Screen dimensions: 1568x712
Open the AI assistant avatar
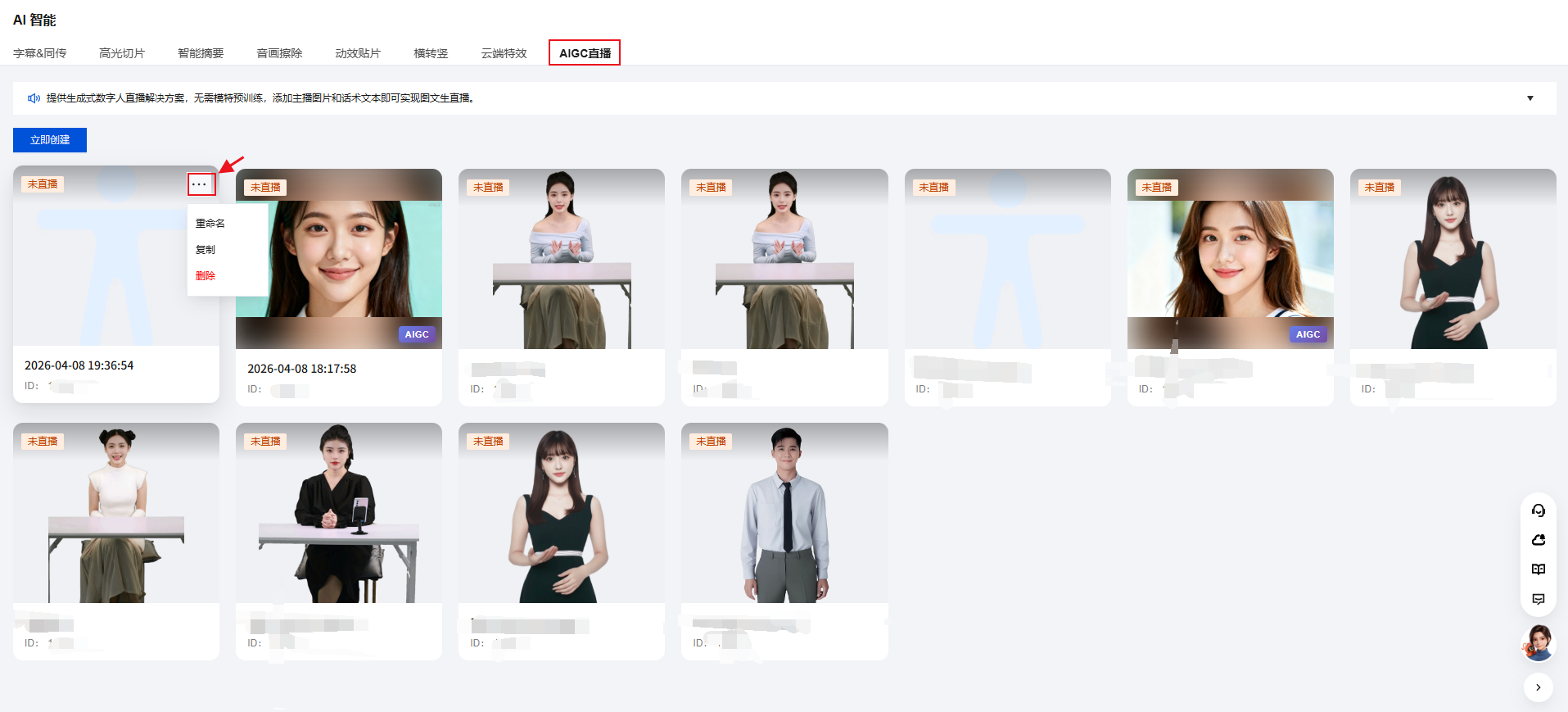(1538, 643)
